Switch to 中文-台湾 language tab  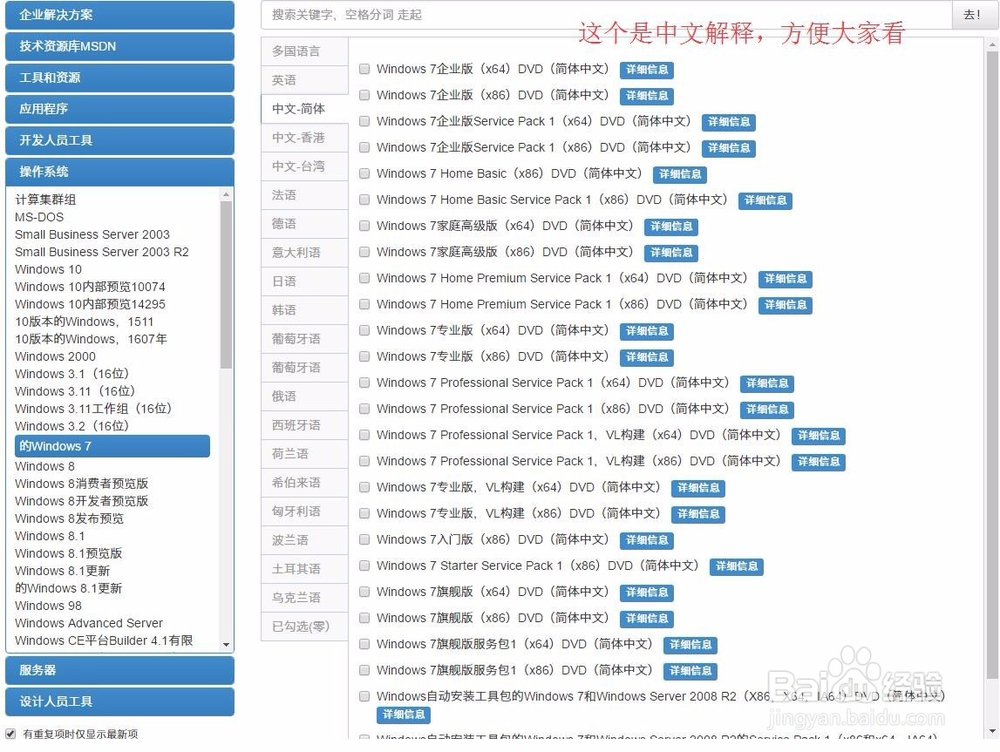(304, 166)
